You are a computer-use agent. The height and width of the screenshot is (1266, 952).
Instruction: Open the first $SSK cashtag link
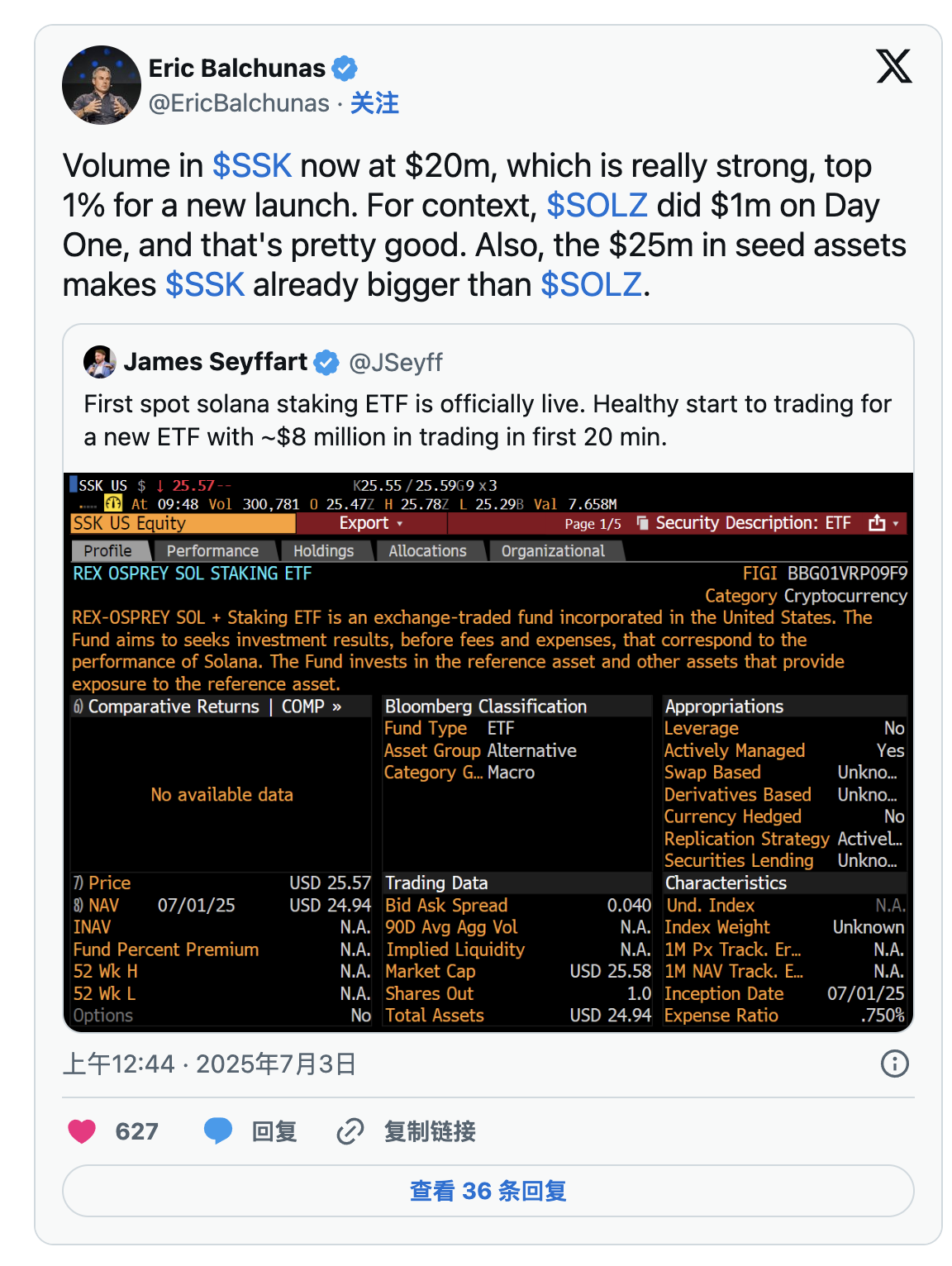coord(252,166)
